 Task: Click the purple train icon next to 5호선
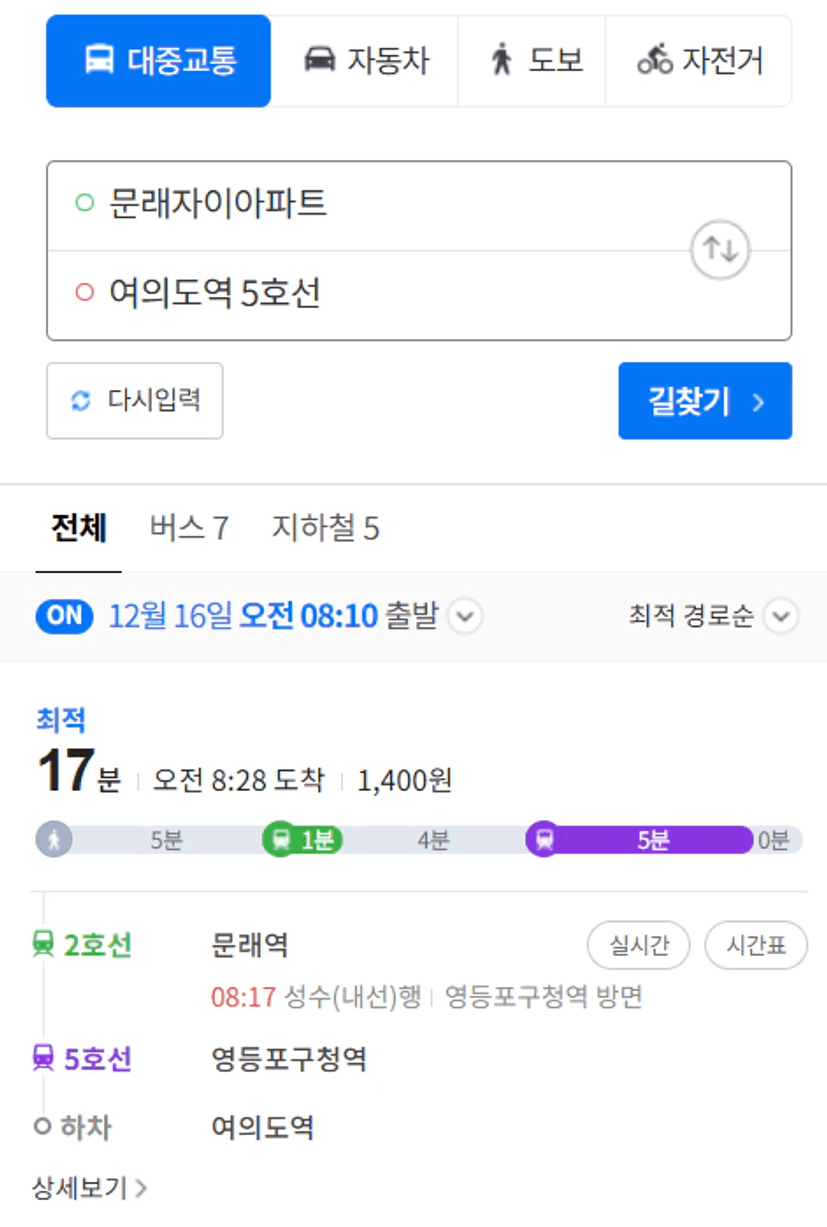tap(43, 1058)
